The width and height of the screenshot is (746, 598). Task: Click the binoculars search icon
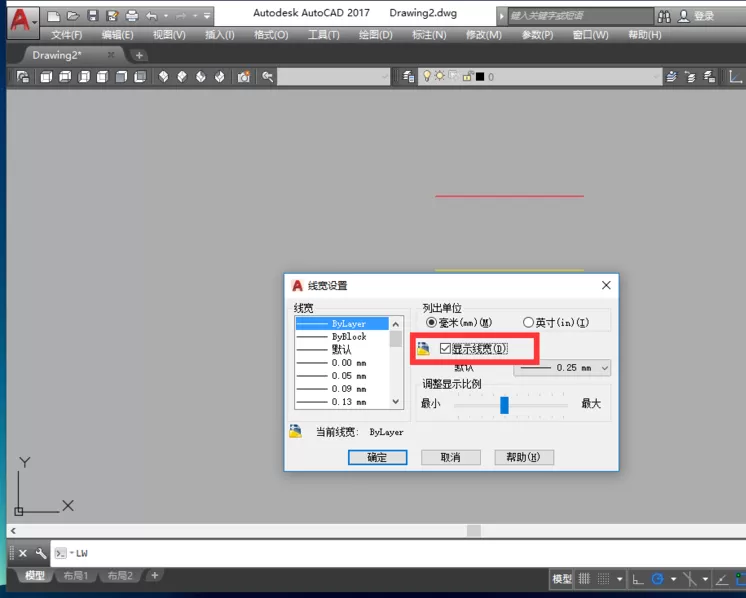point(664,17)
